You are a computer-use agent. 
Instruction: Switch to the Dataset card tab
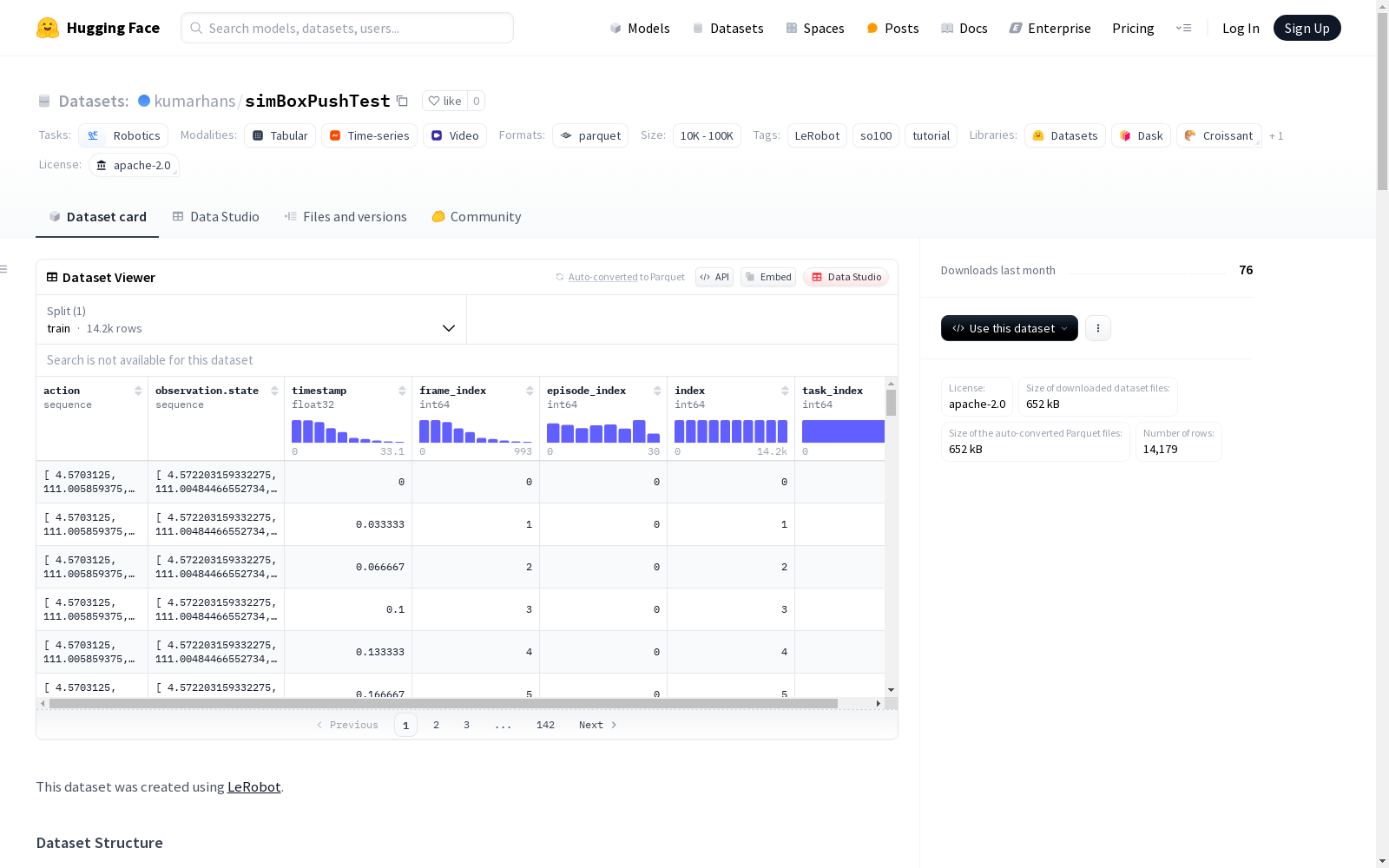coord(97,216)
